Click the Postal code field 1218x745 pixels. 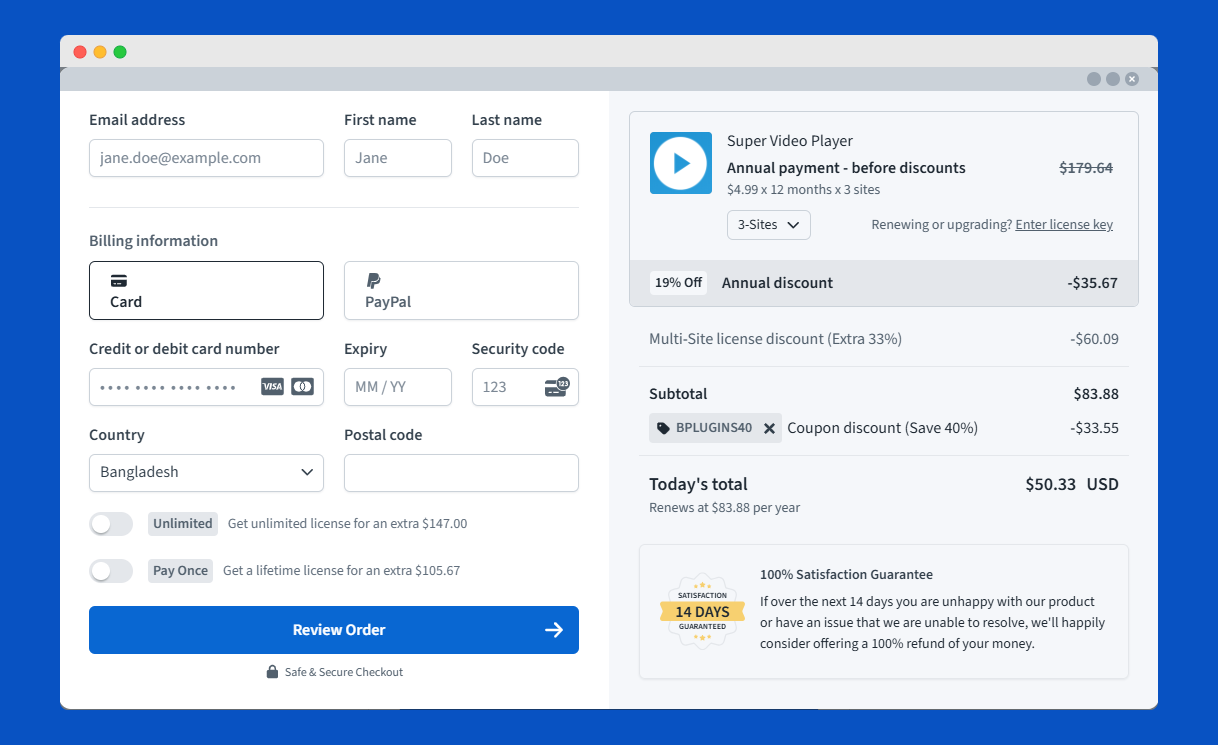(x=461, y=472)
